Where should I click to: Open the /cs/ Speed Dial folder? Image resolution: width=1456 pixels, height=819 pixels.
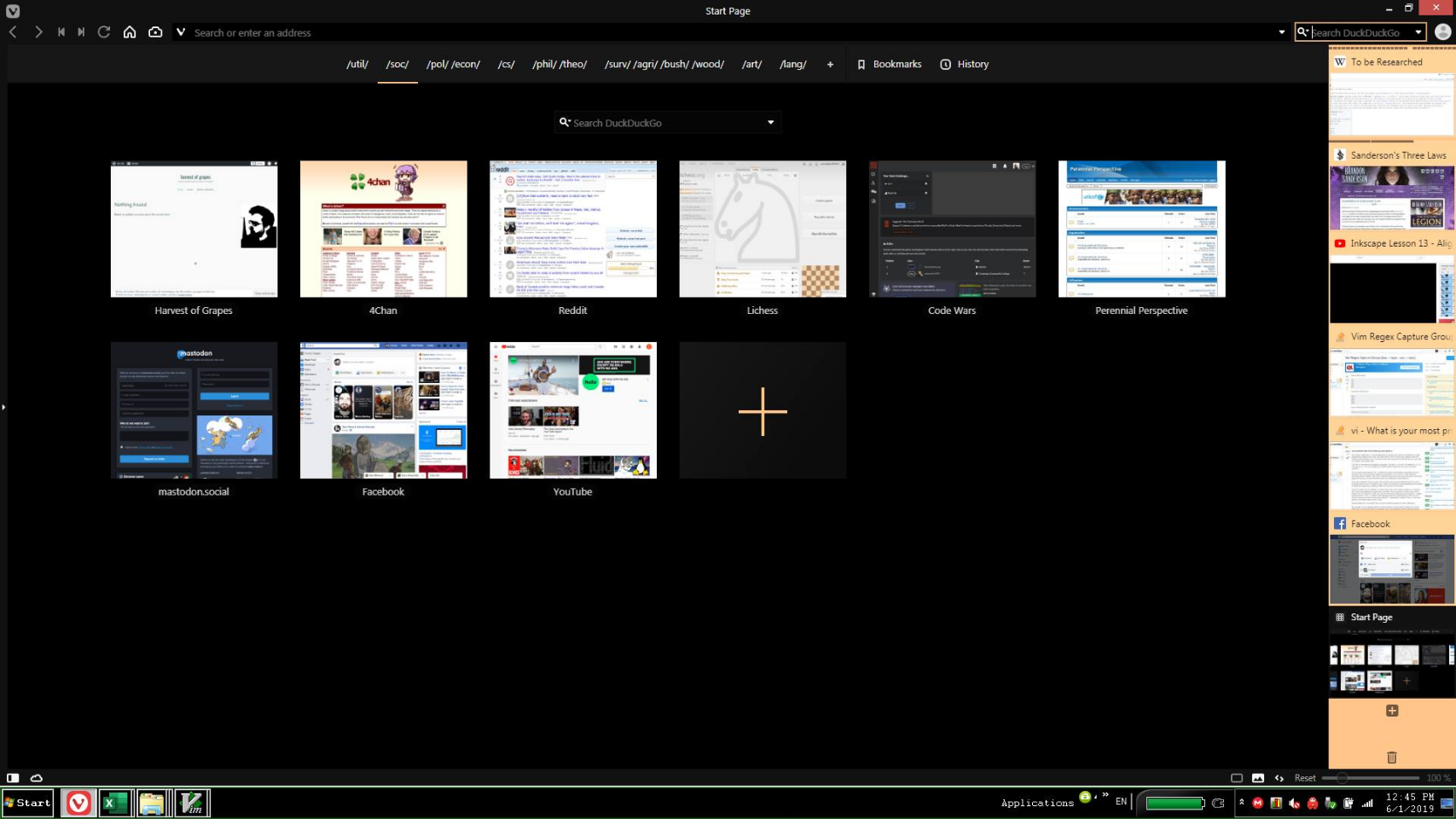tap(507, 64)
